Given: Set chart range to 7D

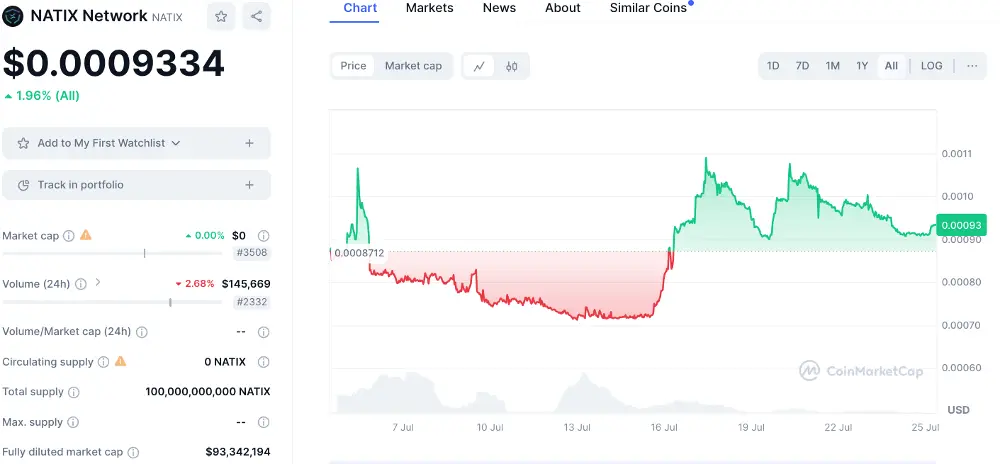Looking at the screenshot, I should point(802,66).
